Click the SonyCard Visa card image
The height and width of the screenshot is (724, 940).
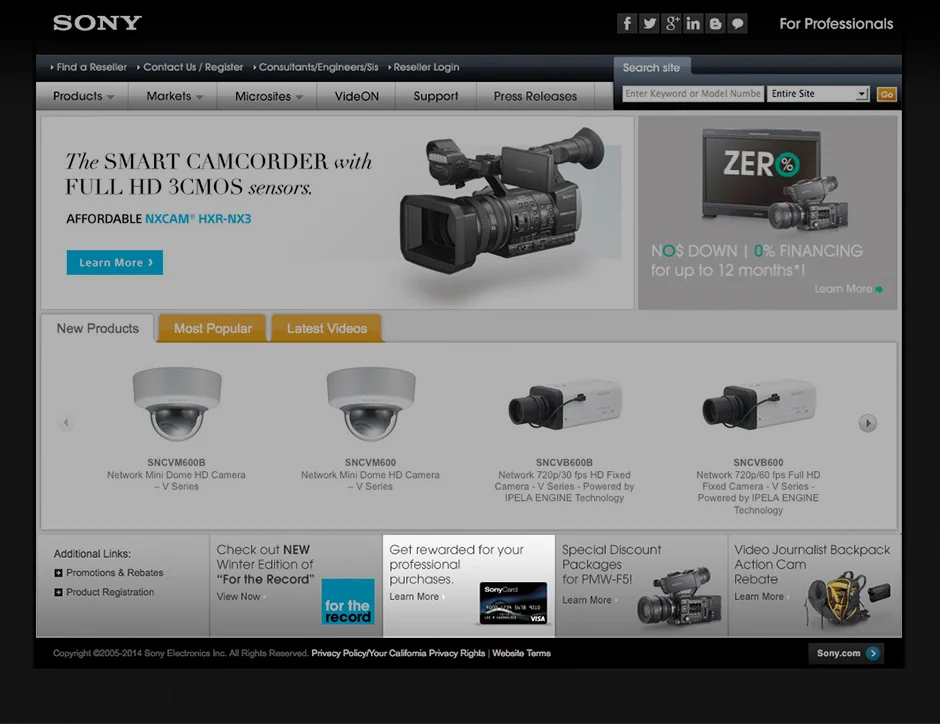(x=513, y=603)
